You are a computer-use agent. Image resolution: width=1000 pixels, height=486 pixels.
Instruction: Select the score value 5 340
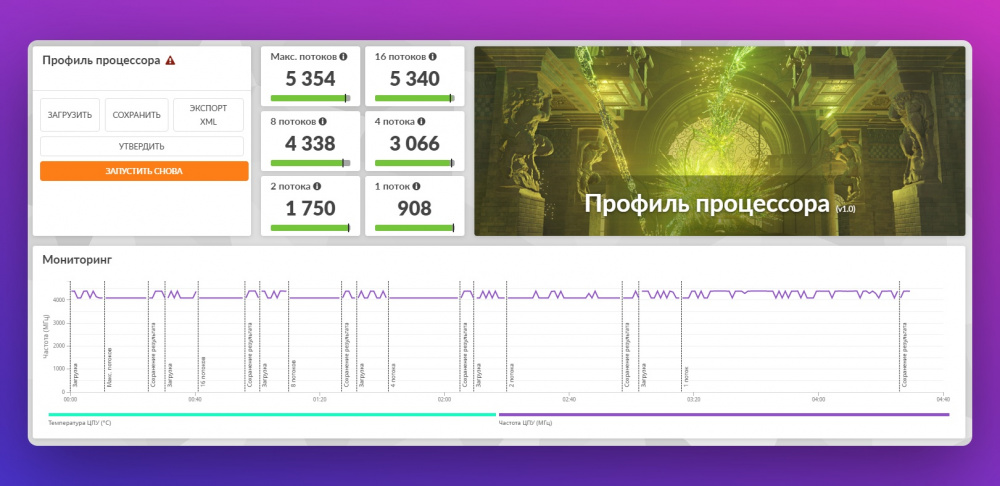point(415,79)
